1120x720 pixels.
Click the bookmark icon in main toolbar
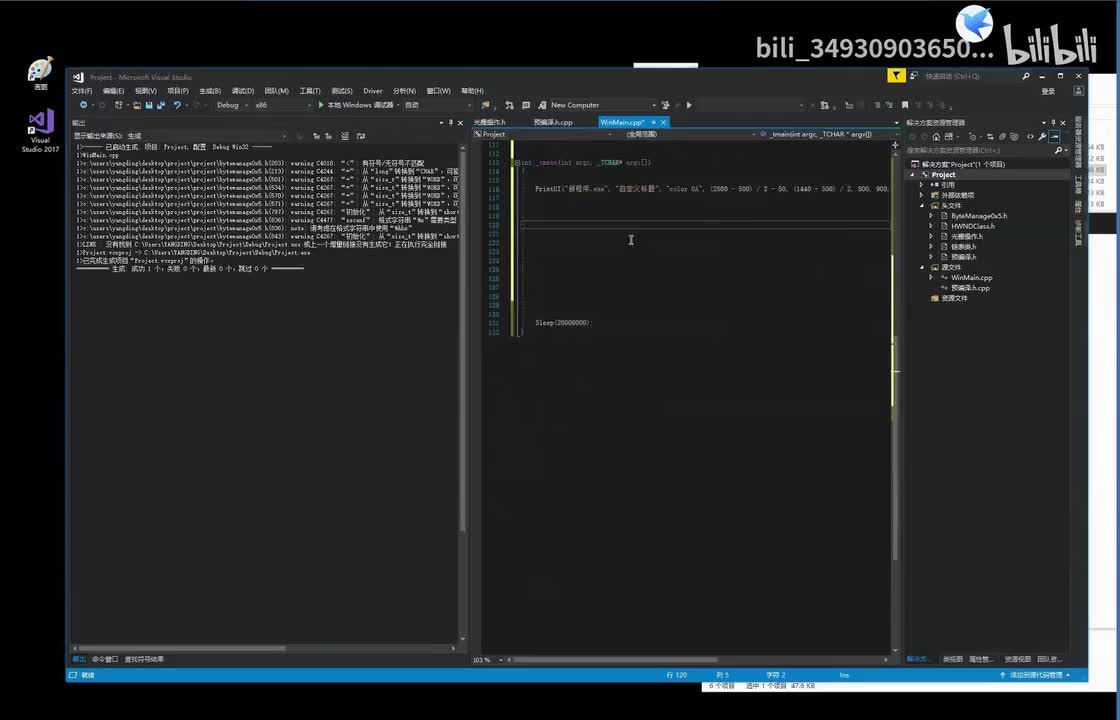(905, 105)
